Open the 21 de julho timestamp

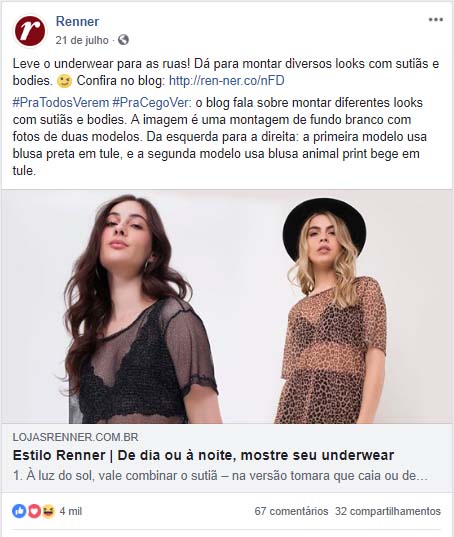82,40
